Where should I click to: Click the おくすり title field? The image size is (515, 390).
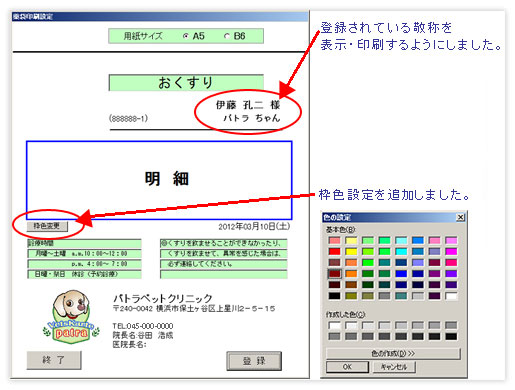tap(186, 83)
